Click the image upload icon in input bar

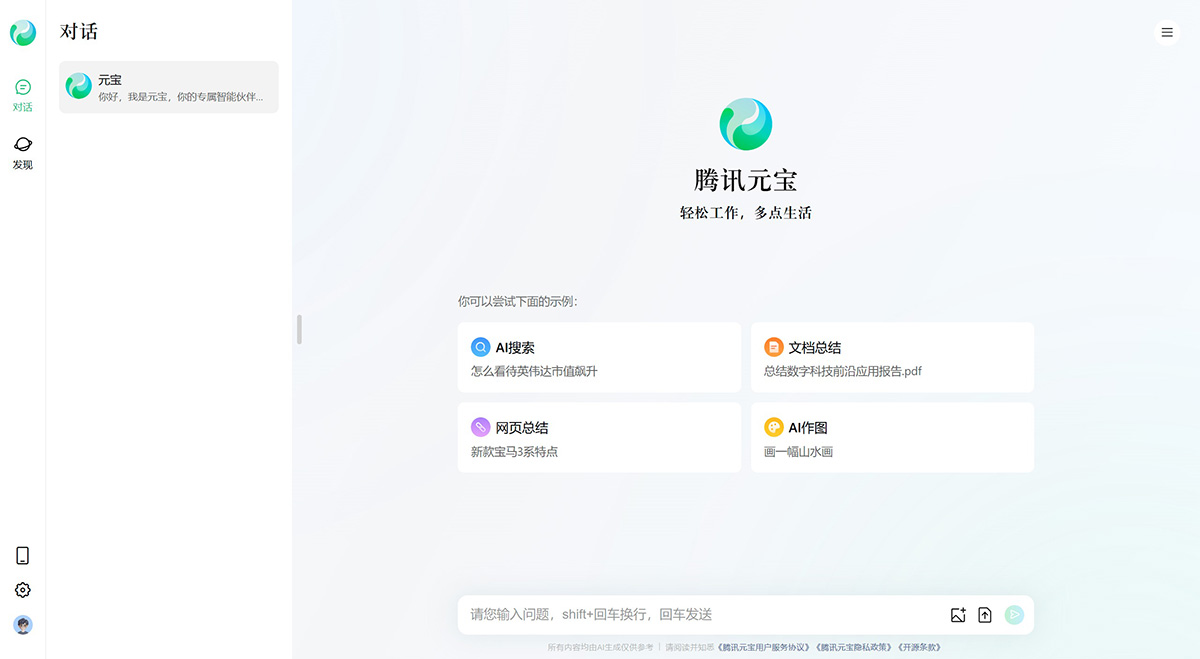pos(957,615)
